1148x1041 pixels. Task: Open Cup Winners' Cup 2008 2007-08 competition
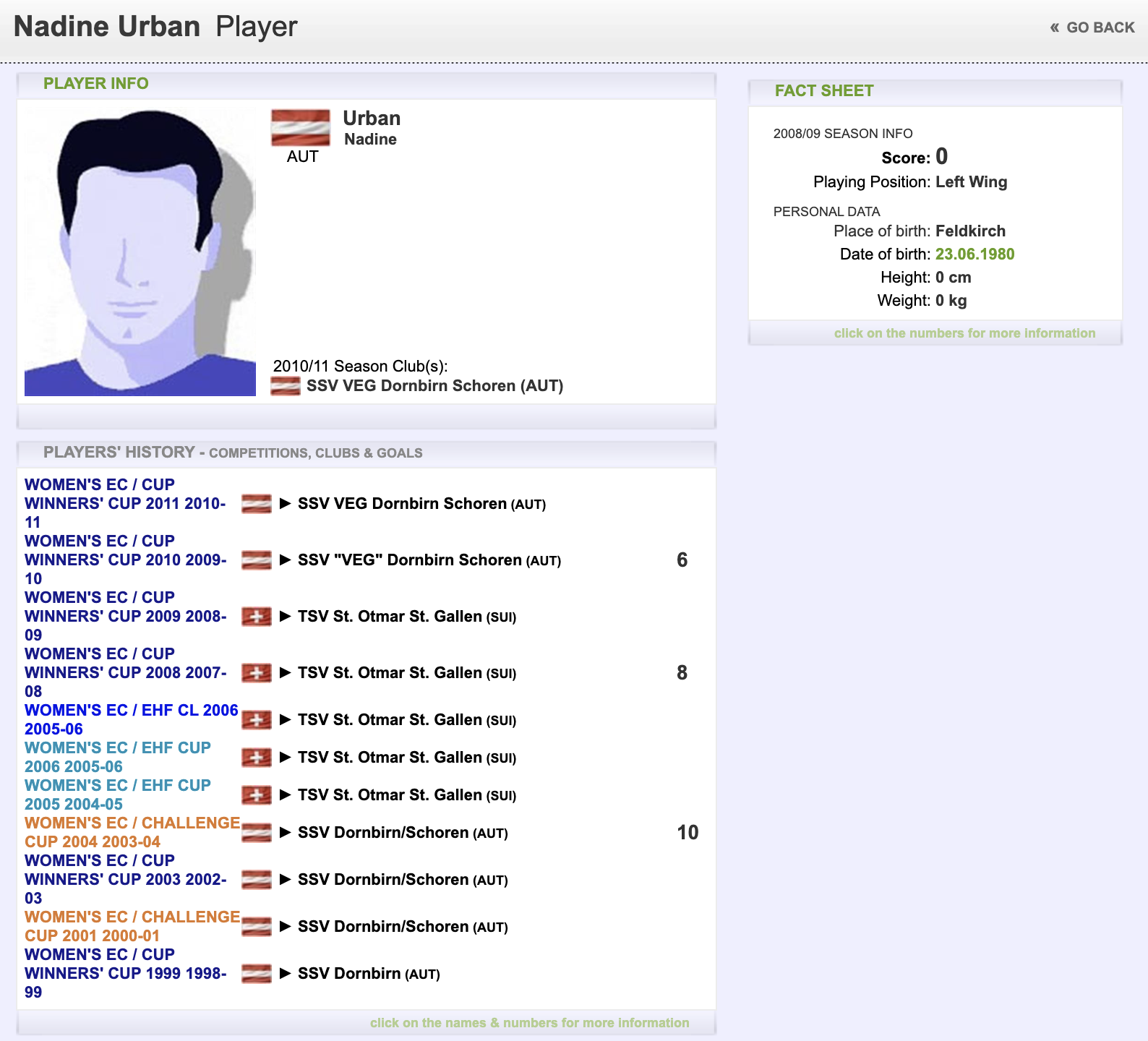(x=125, y=672)
